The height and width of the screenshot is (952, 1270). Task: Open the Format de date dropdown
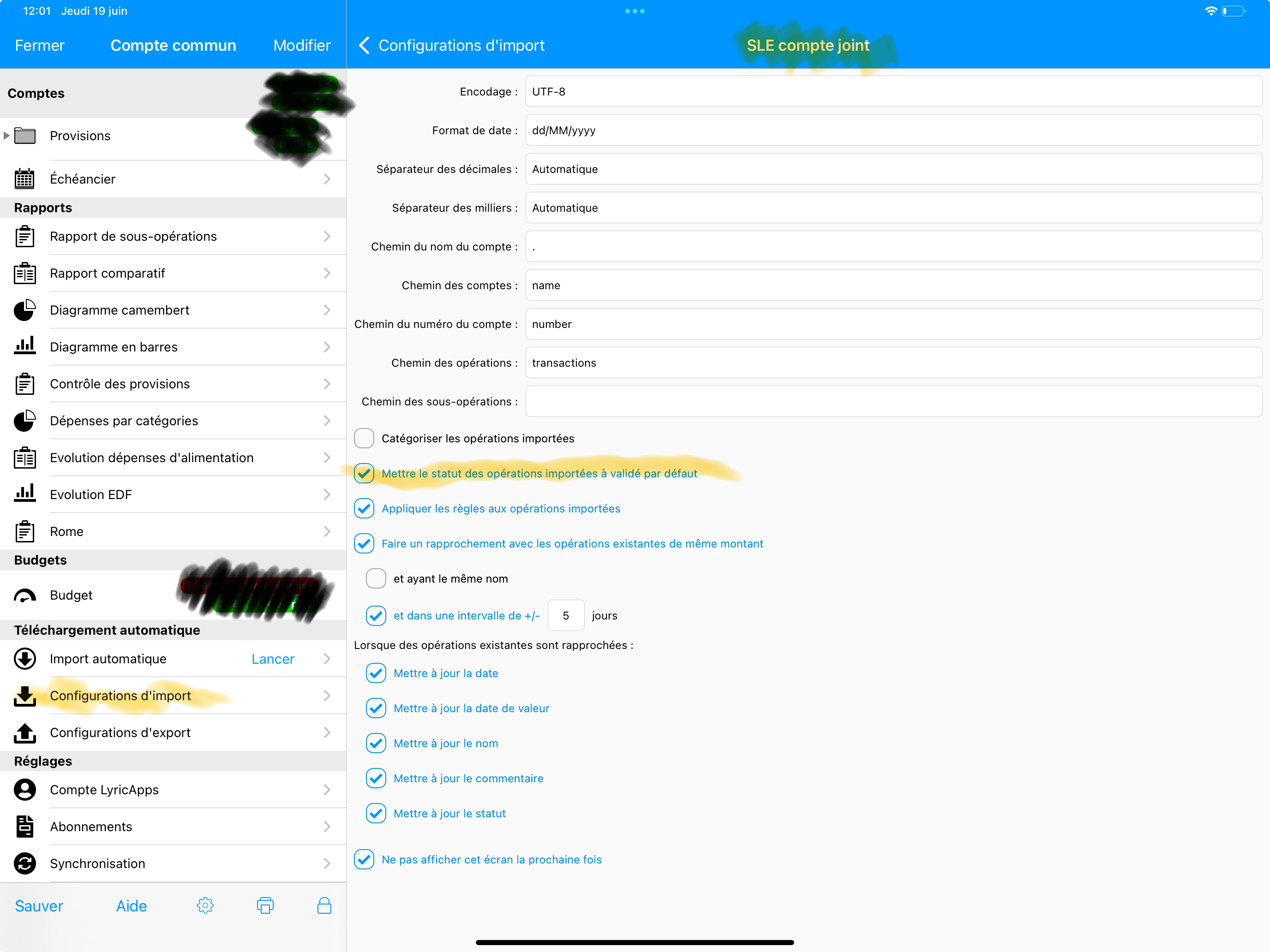click(893, 130)
